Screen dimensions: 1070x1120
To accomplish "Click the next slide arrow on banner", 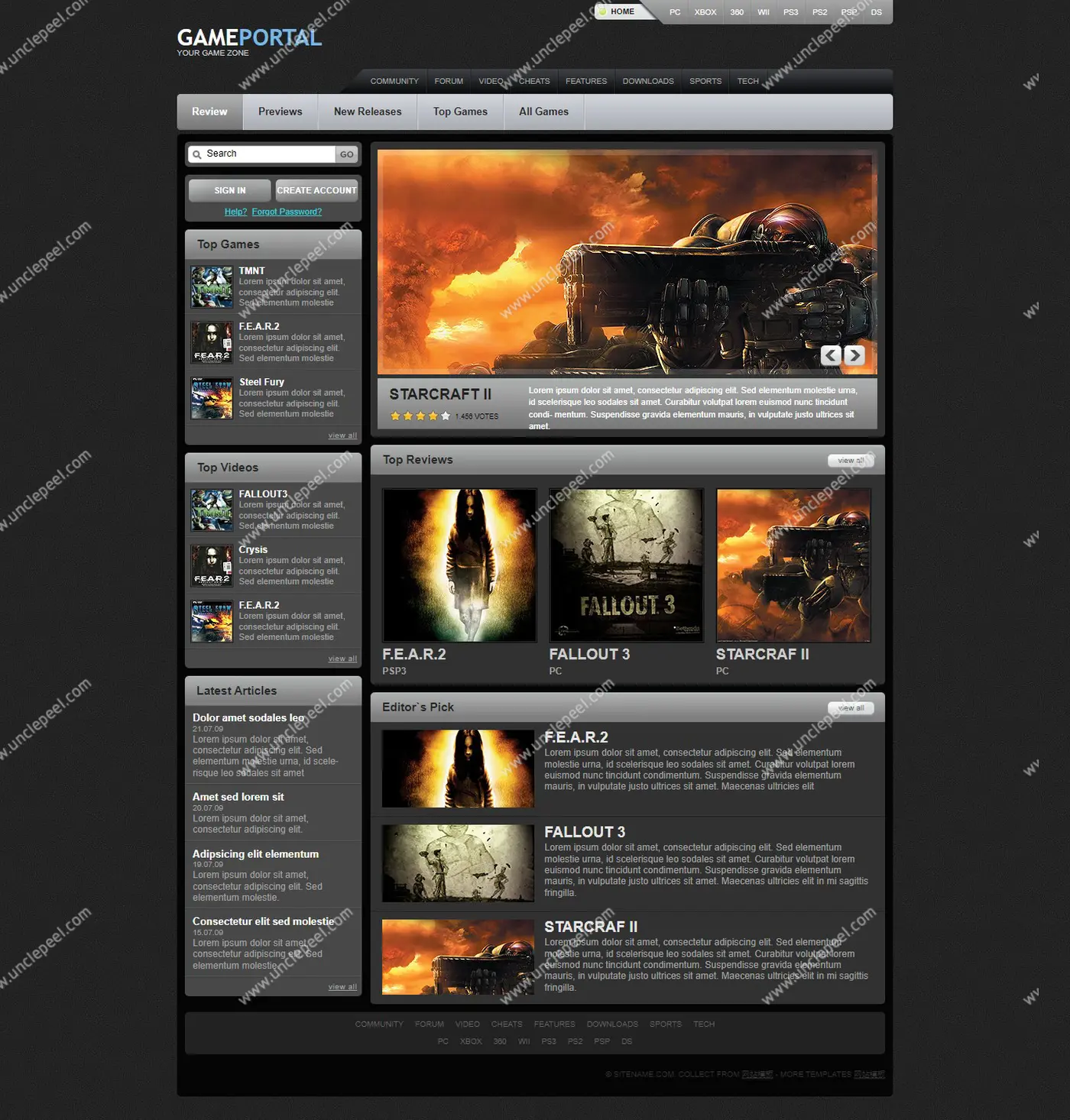I will coord(854,355).
